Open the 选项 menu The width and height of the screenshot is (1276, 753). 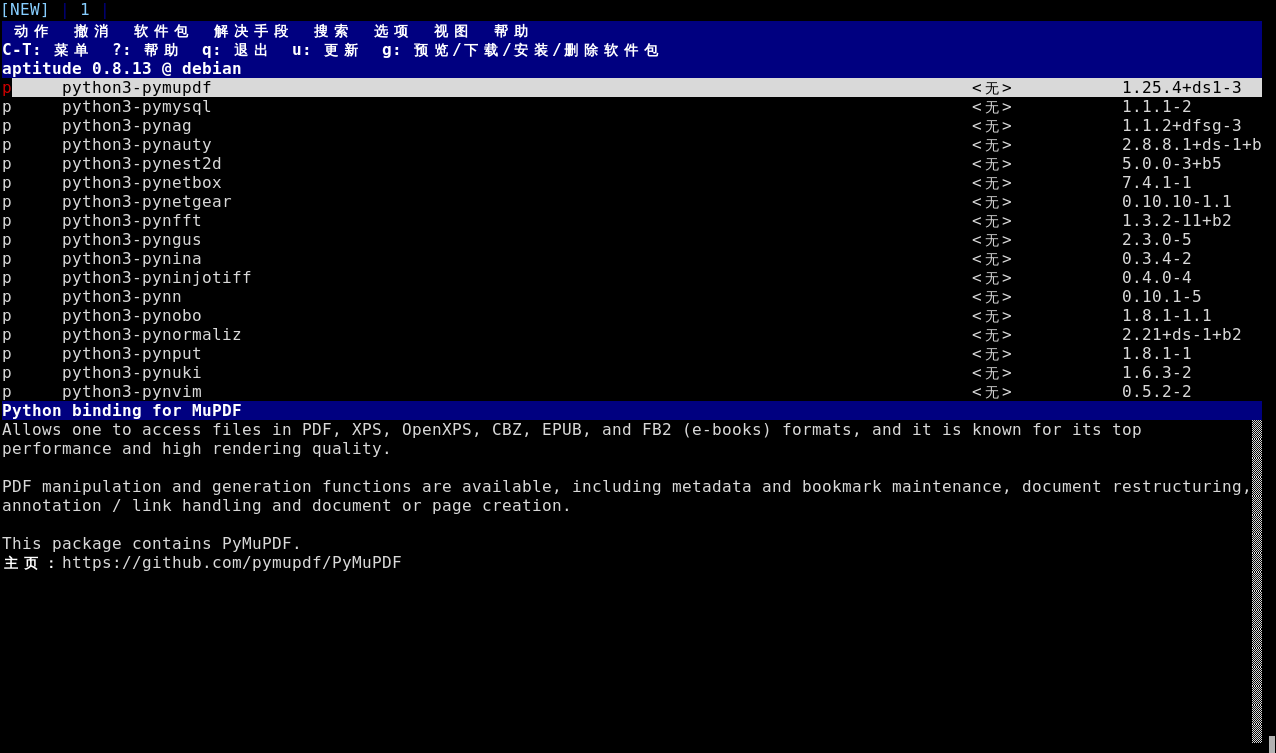click(391, 31)
